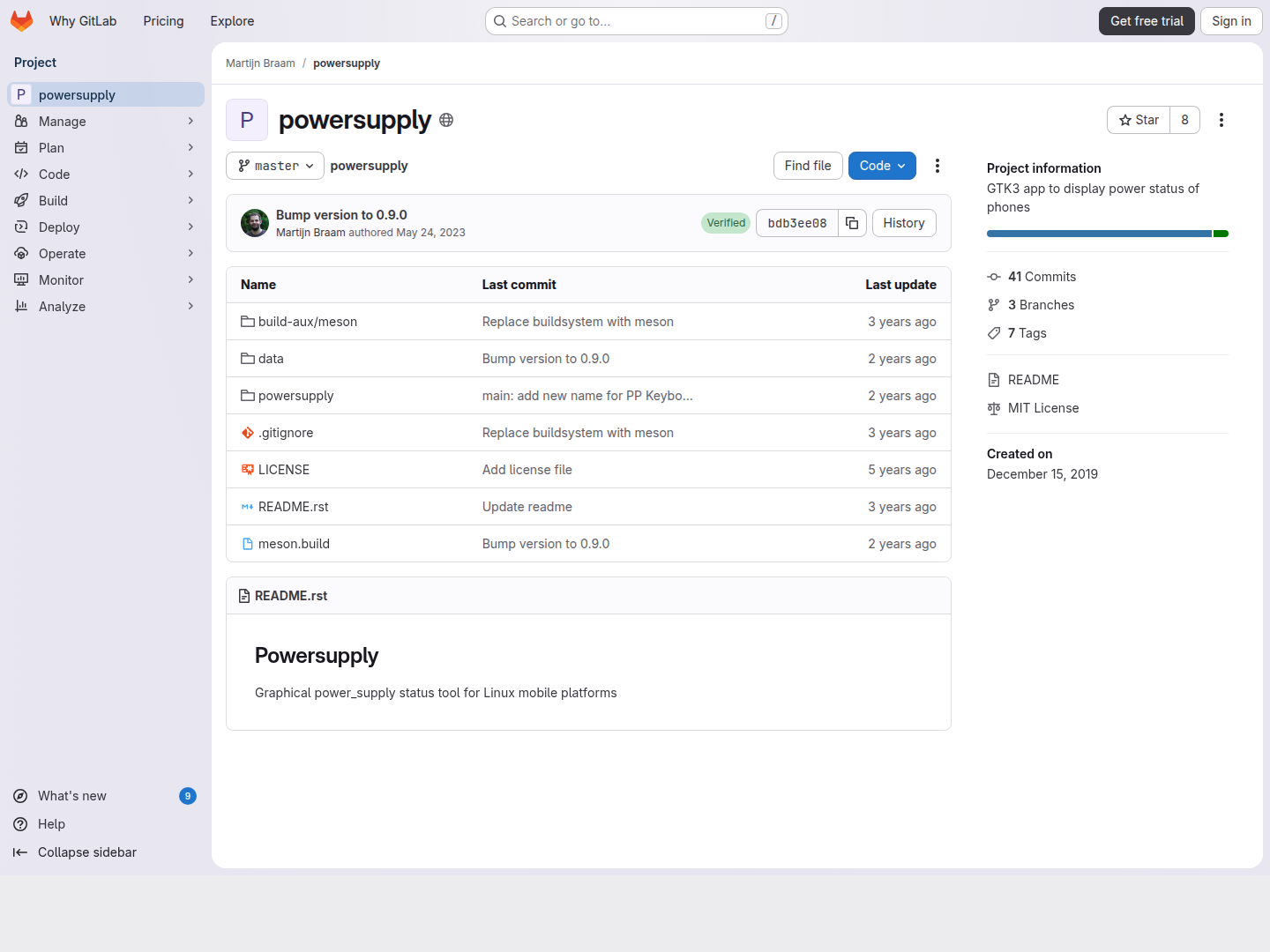Open the master branch dropdown
Screen dimensions: 1270x952
[x=275, y=166]
